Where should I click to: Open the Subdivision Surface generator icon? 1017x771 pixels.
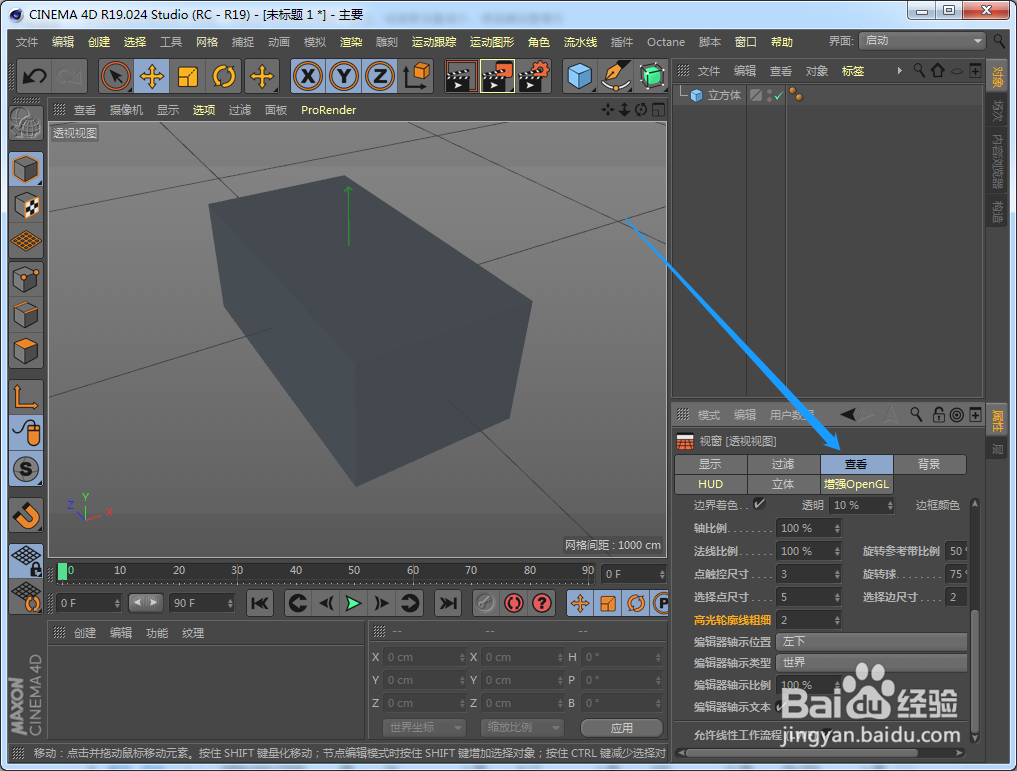[x=652, y=77]
